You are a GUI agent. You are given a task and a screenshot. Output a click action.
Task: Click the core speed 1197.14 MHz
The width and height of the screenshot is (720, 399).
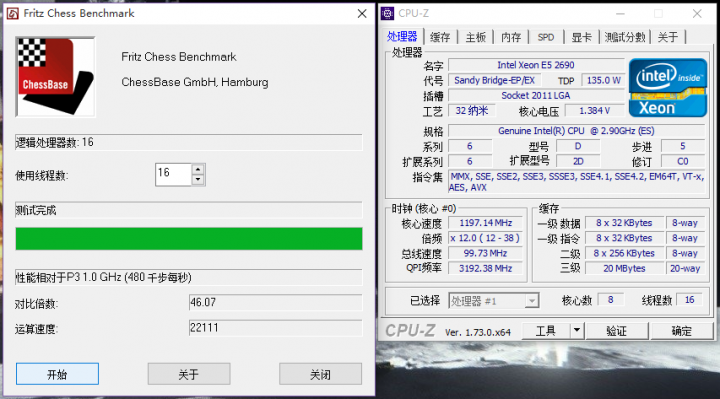(485, 223)
